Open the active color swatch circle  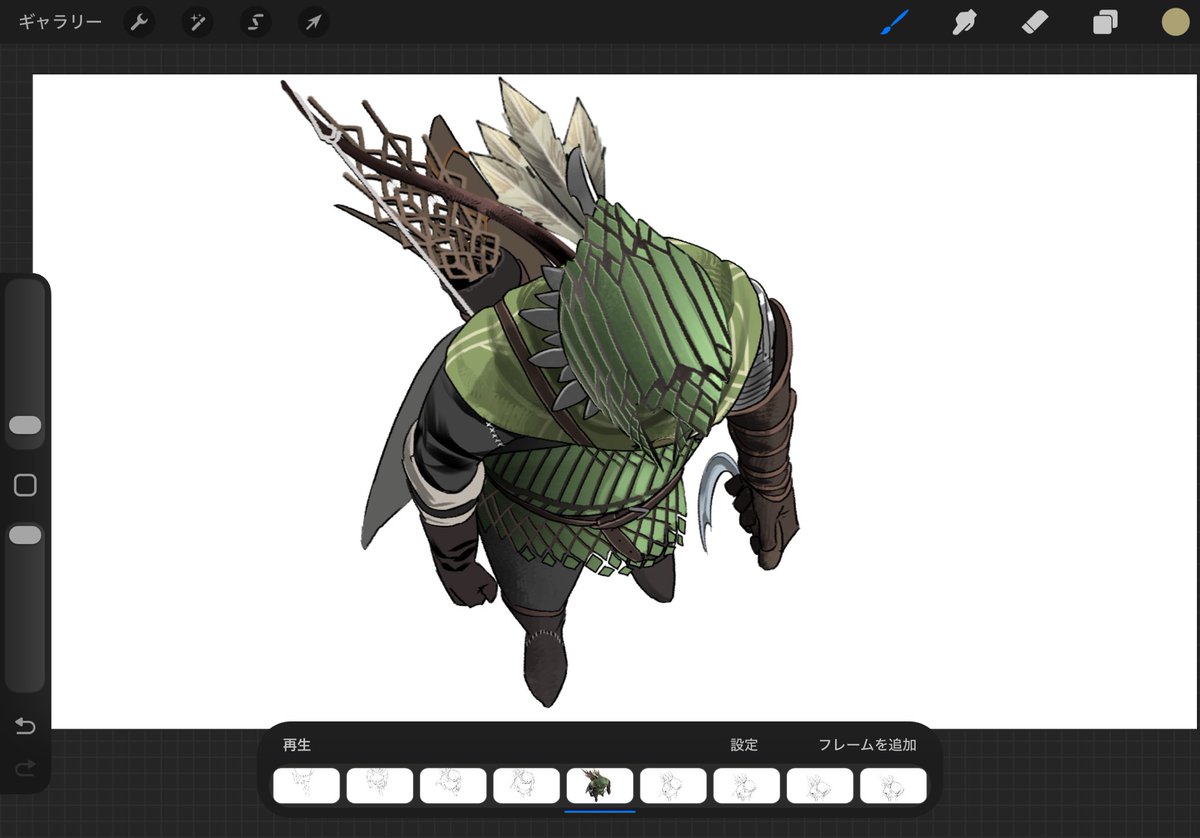click(x=1175, y=22)
